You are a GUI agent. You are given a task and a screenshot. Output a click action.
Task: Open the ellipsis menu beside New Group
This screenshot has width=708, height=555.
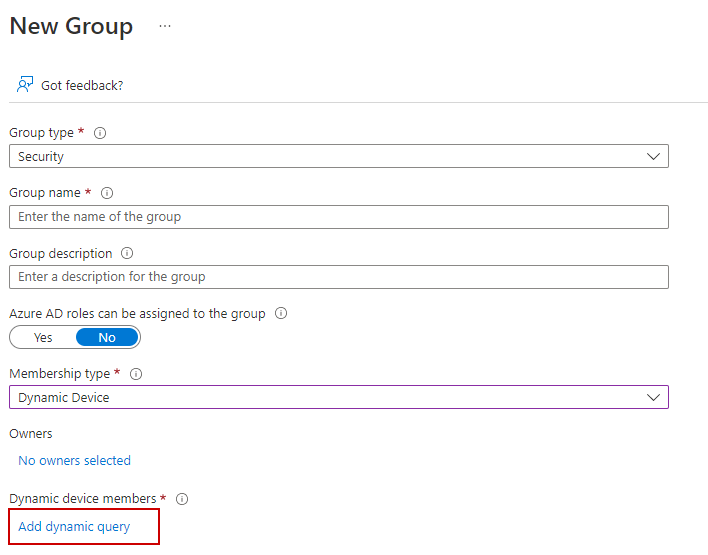click(x=165, y=27)
